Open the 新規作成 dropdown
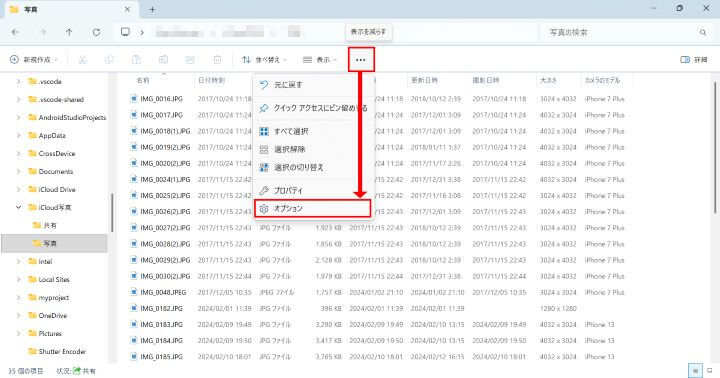Screen dimensions: 720x378 (x=34, y=60)
